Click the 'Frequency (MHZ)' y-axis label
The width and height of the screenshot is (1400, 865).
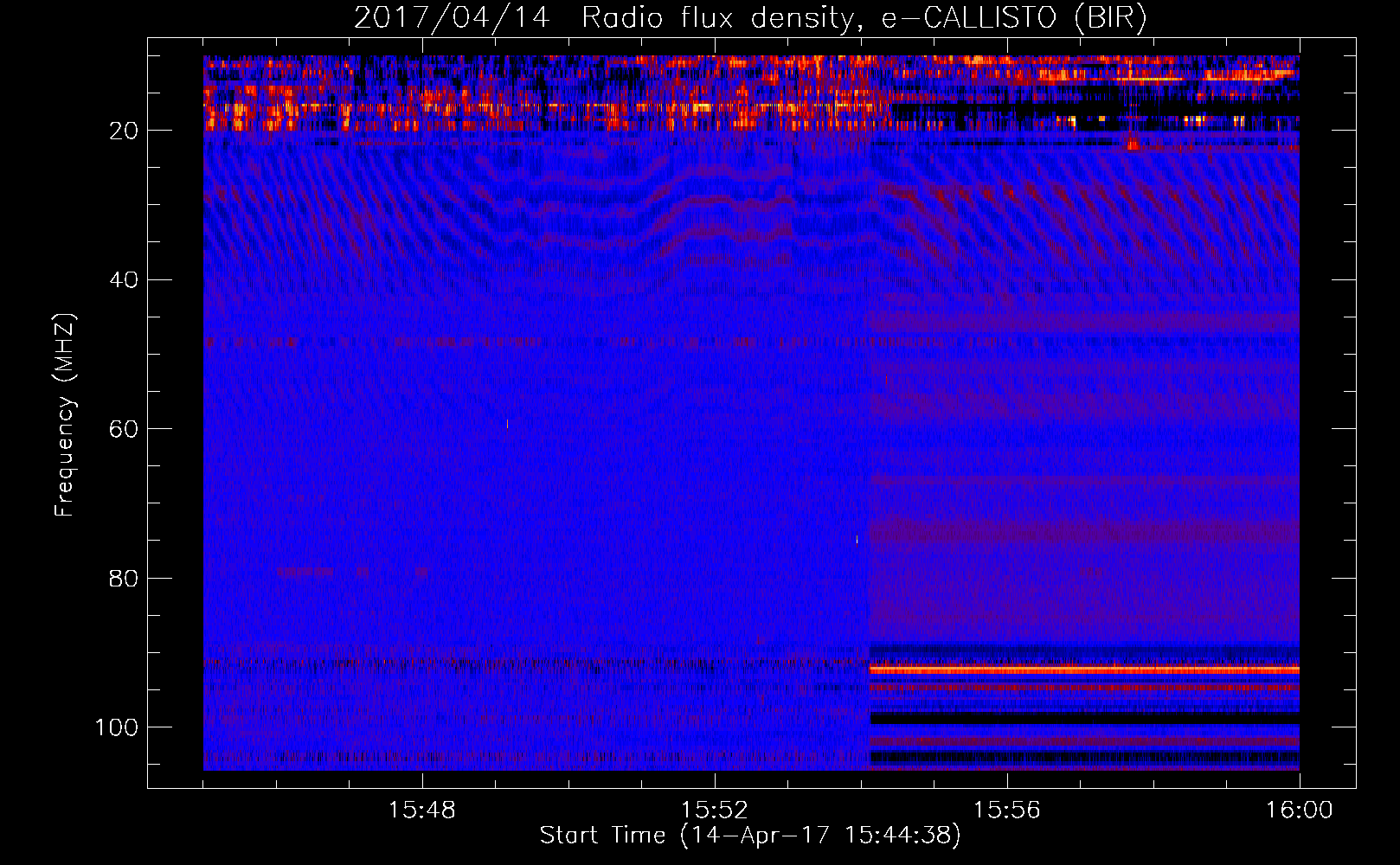[64, 414]
